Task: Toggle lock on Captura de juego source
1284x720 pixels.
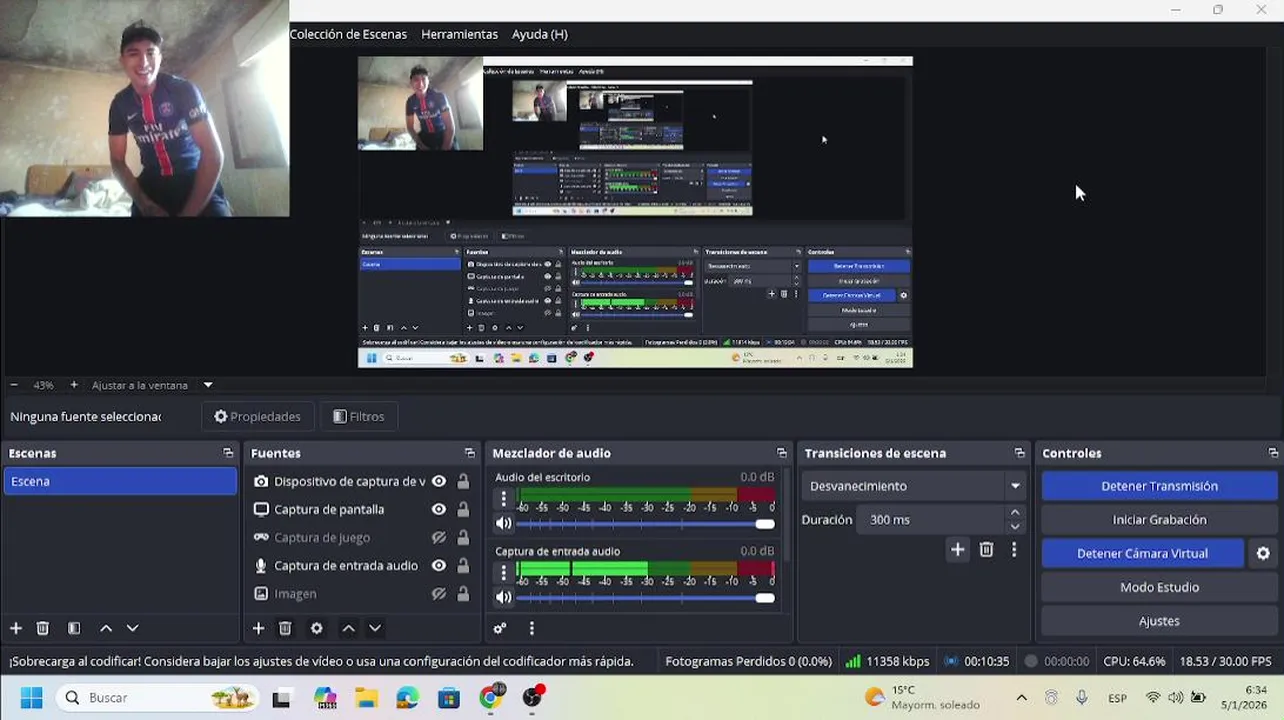Action: coord(463,537)
